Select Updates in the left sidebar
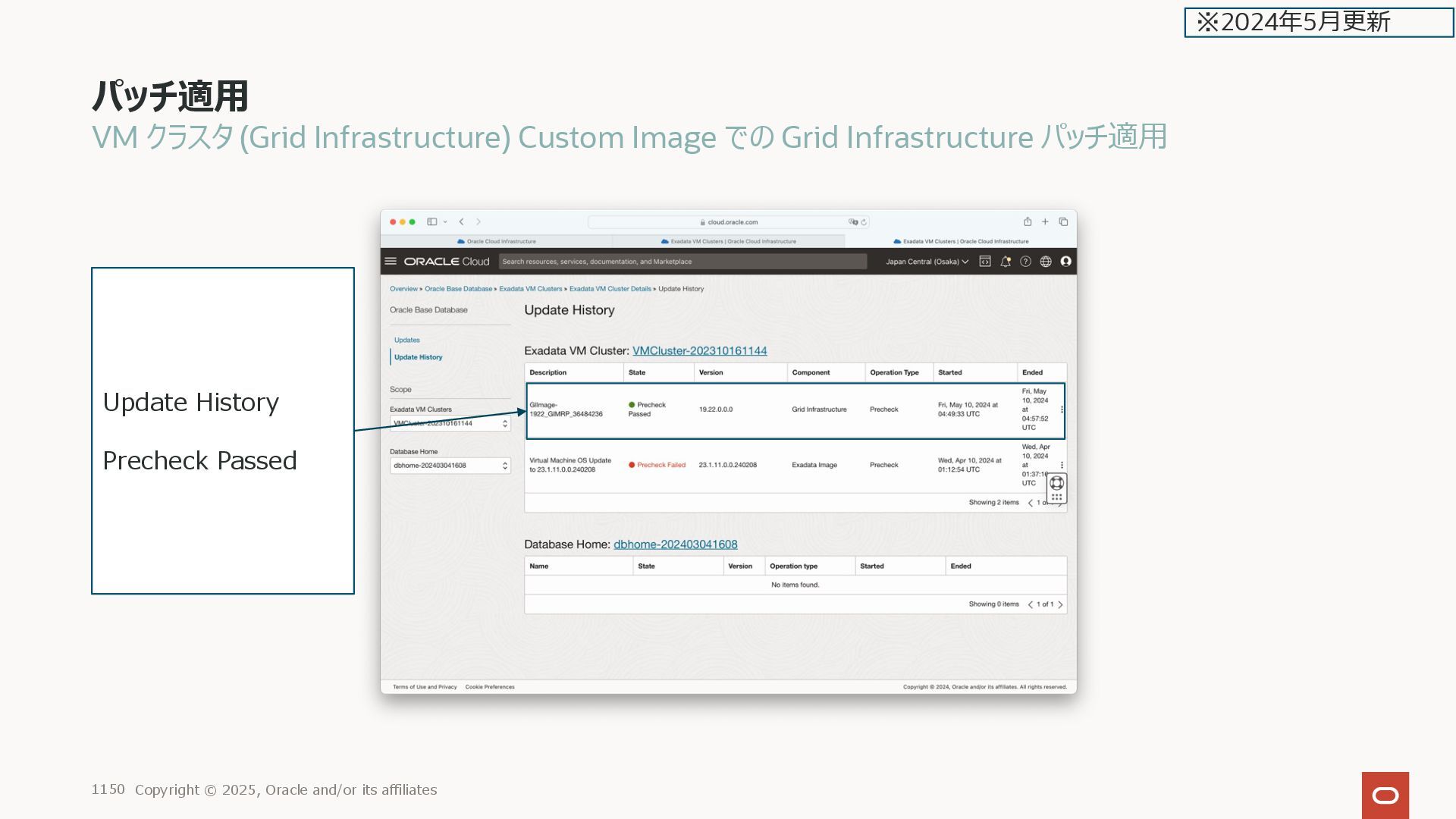Screen dimensions: 1456x819 (406, 340)
